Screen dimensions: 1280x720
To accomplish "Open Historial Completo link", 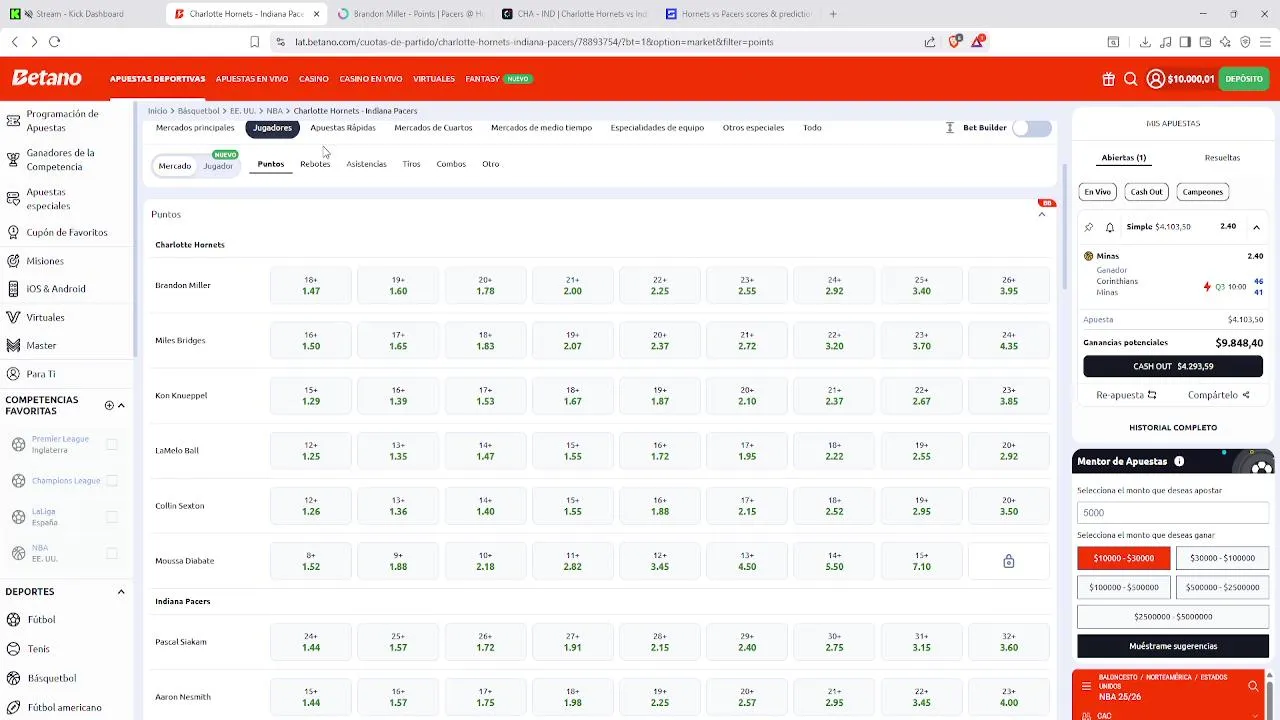I will click(1173, 427).
